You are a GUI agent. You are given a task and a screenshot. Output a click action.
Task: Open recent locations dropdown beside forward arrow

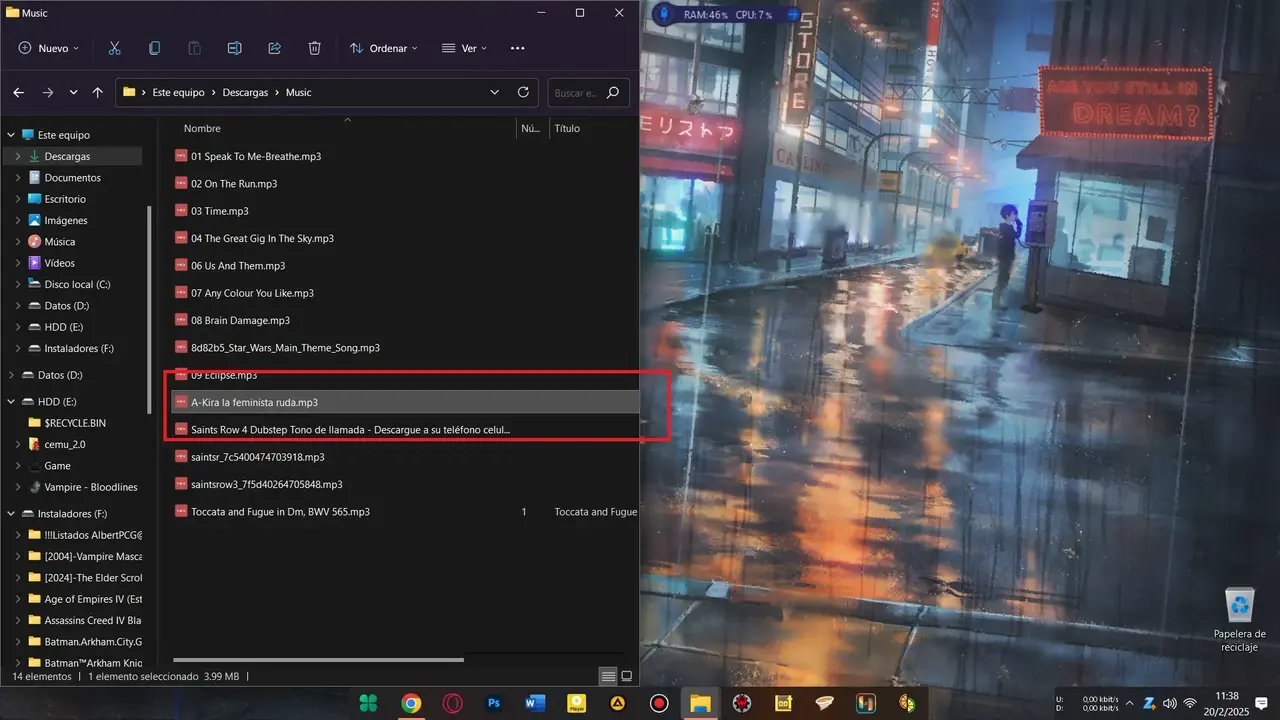click(x=73, y=92)
